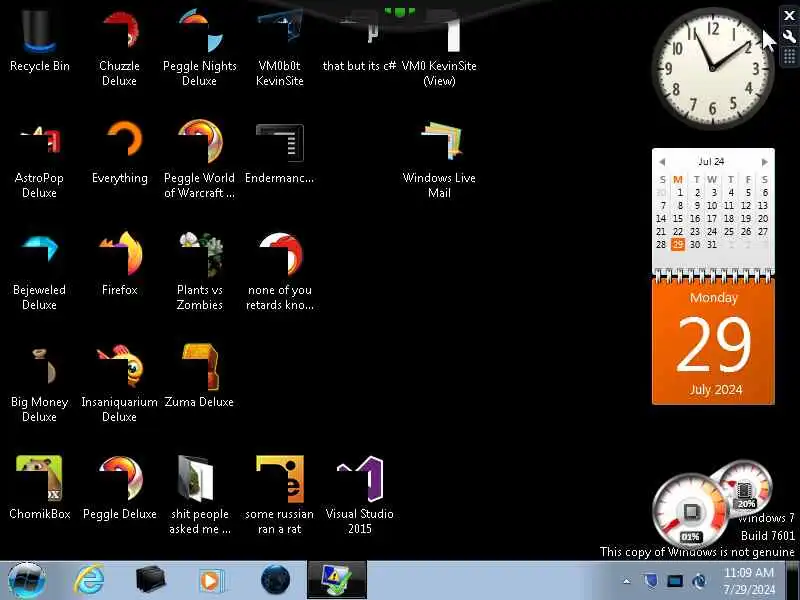Screen dimensions: 800x600
Task: Select the 'some russian ran a rat' icon
Action: tap(280, 495)
